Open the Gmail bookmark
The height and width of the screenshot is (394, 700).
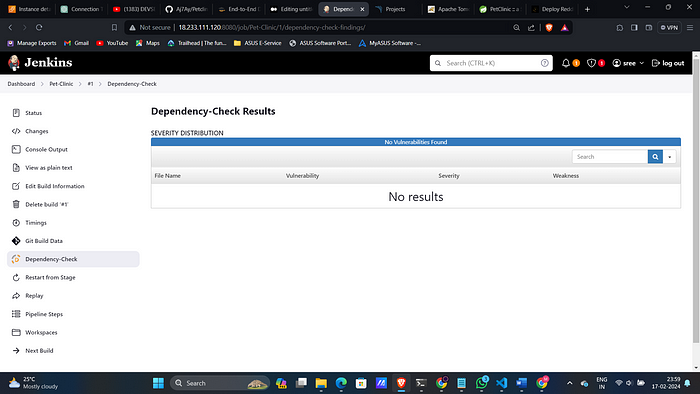[76, 43]
